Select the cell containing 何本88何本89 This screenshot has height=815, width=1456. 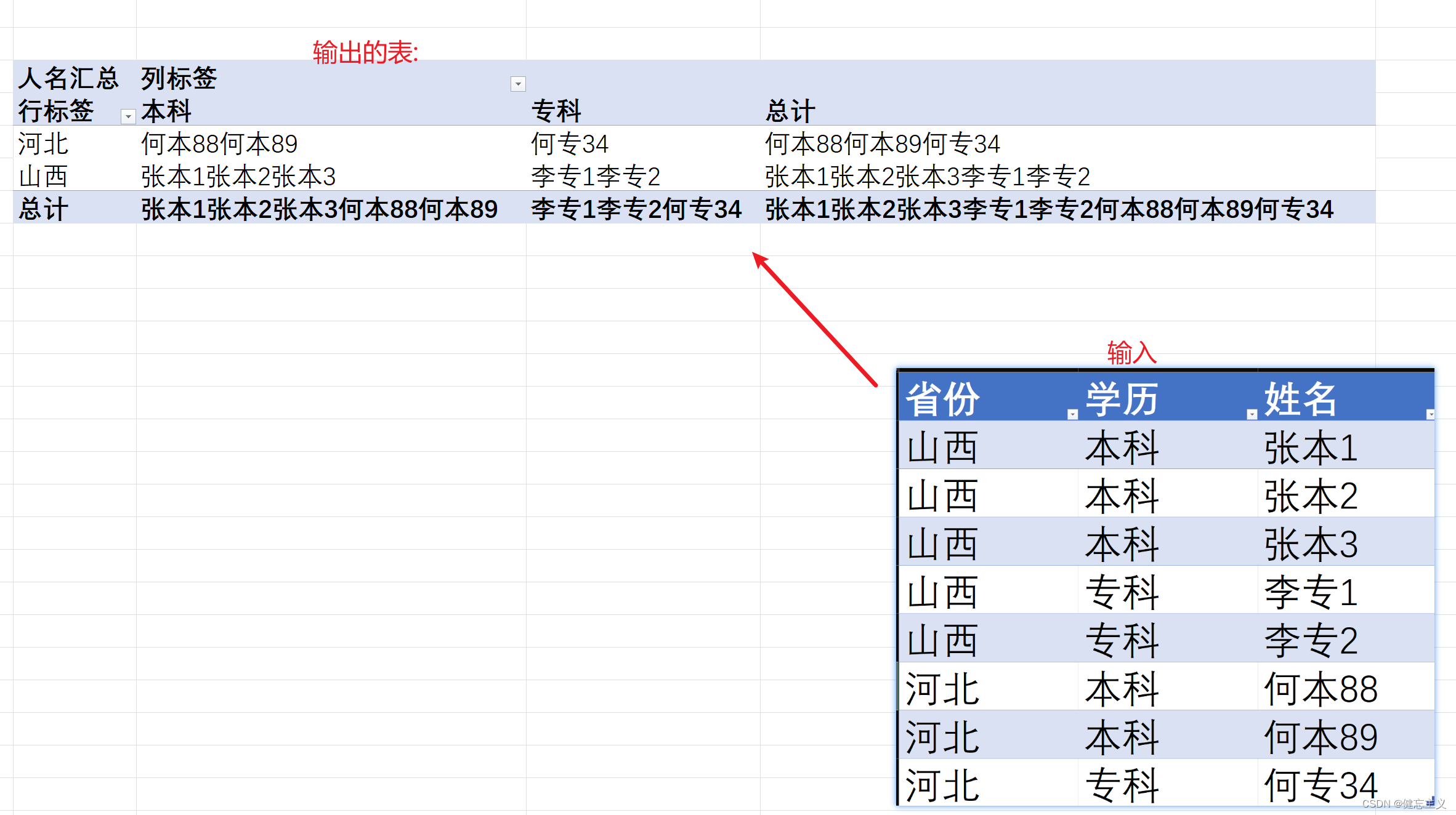click(219, 143)
